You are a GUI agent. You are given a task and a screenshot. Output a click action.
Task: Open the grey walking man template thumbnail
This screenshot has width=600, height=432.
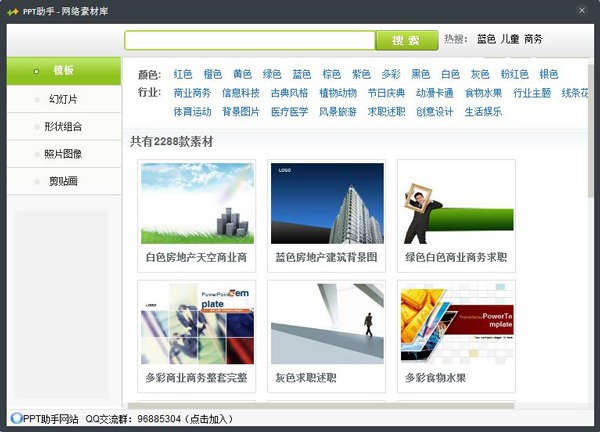[327, 324]
